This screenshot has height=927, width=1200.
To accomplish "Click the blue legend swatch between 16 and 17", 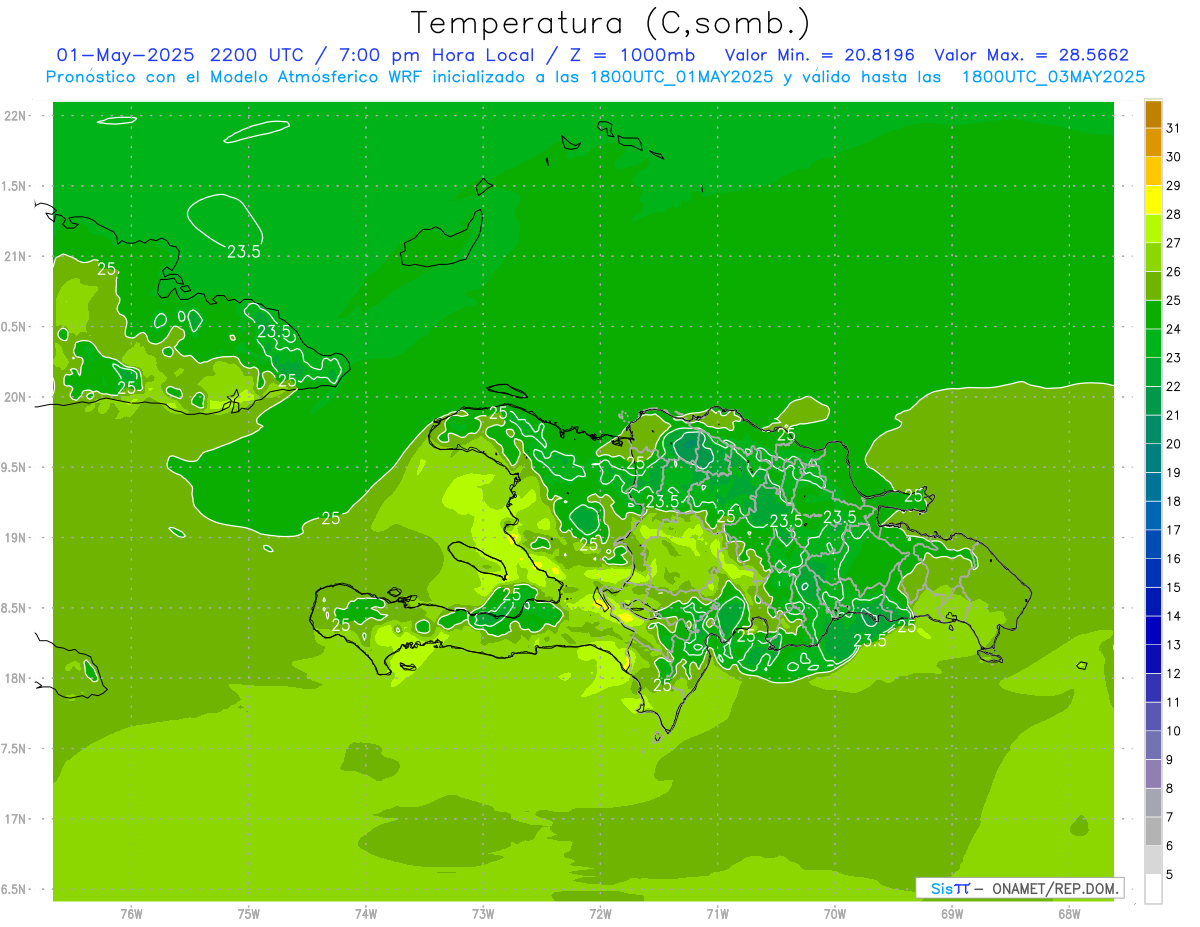I will (x=1153, y=544).
